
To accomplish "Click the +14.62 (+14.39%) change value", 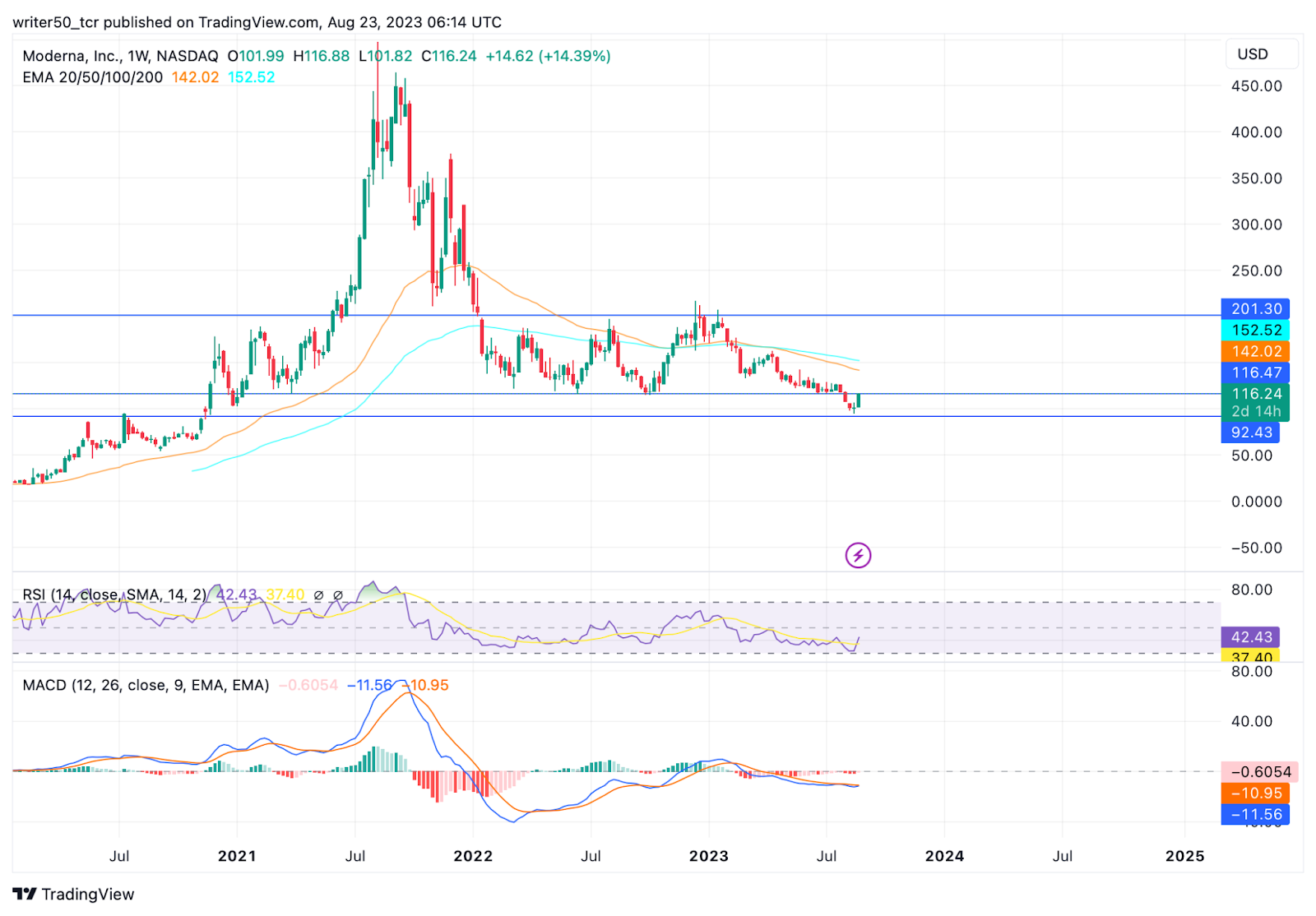I will tap(548, 56).
